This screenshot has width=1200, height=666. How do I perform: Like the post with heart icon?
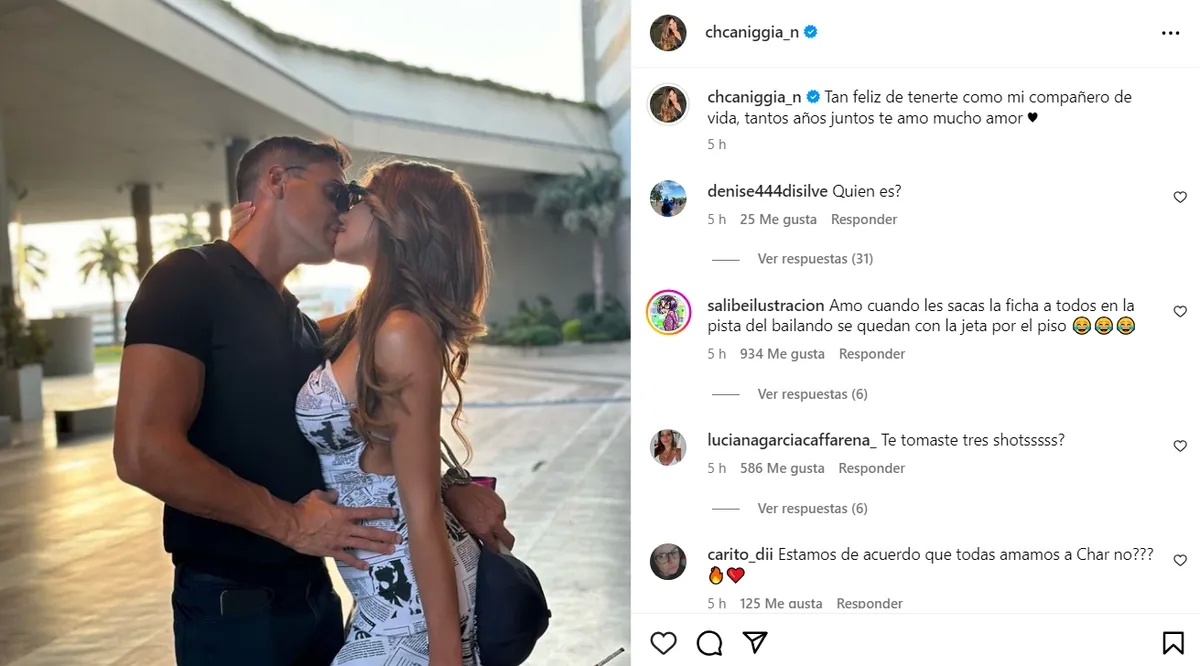(664, 642)
